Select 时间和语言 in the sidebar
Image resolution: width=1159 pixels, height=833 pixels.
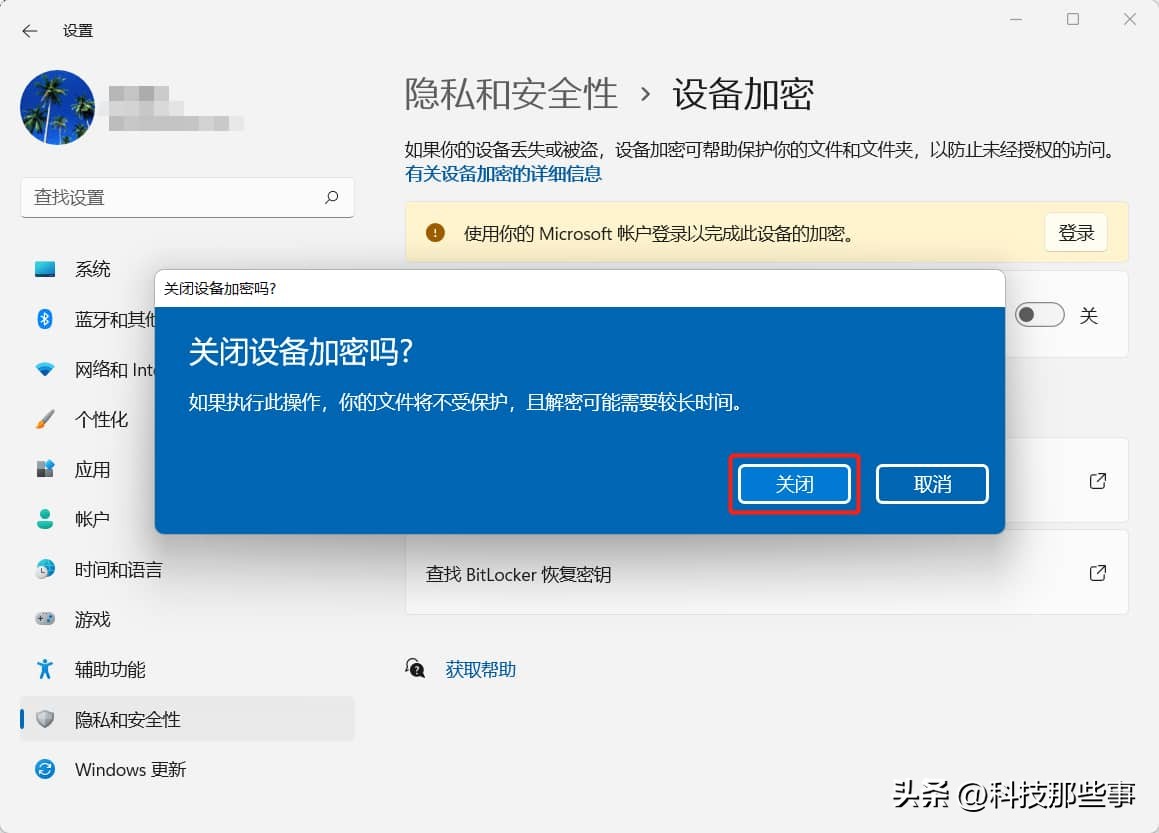[x=44, y=569]
